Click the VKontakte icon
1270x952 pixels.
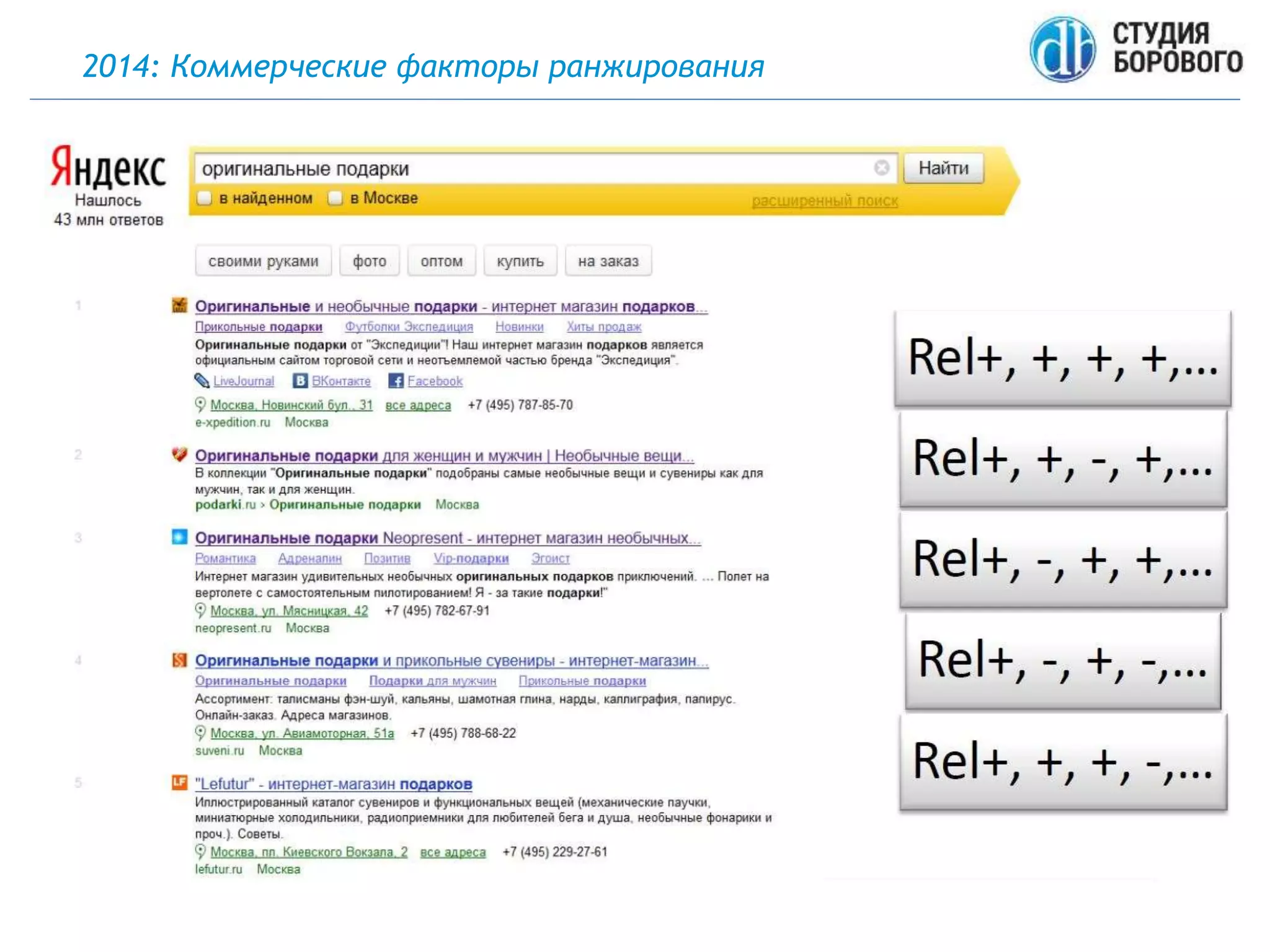(300, 381)
